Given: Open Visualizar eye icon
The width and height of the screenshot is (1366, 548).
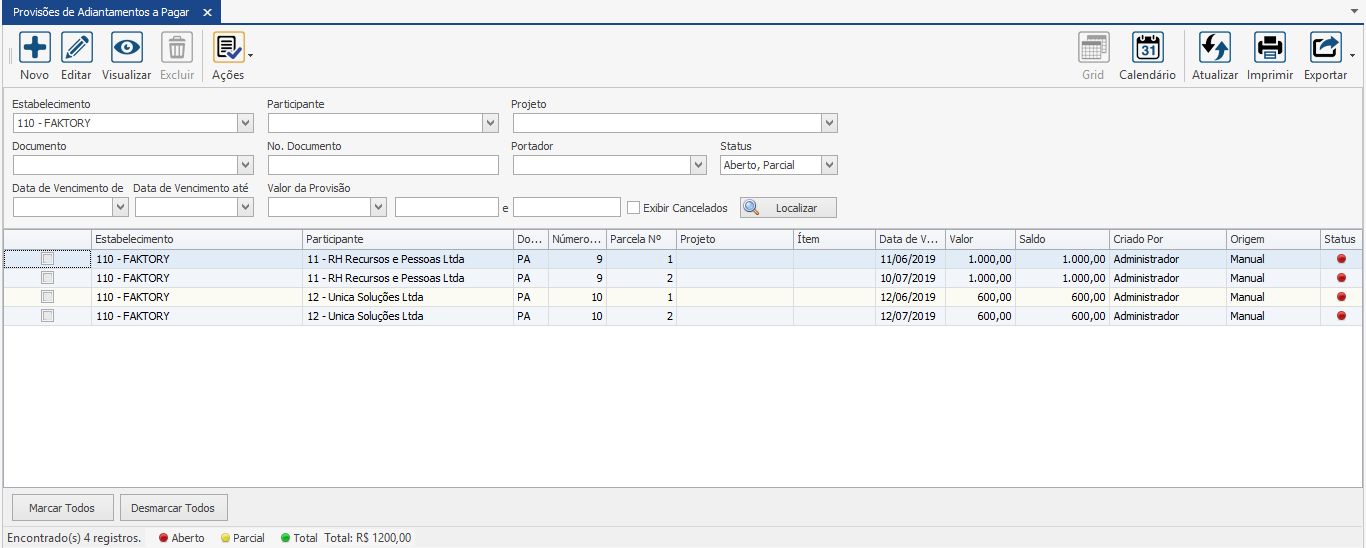Looking at the screenshot, I should pyautogui.click(x=126, y=47).
